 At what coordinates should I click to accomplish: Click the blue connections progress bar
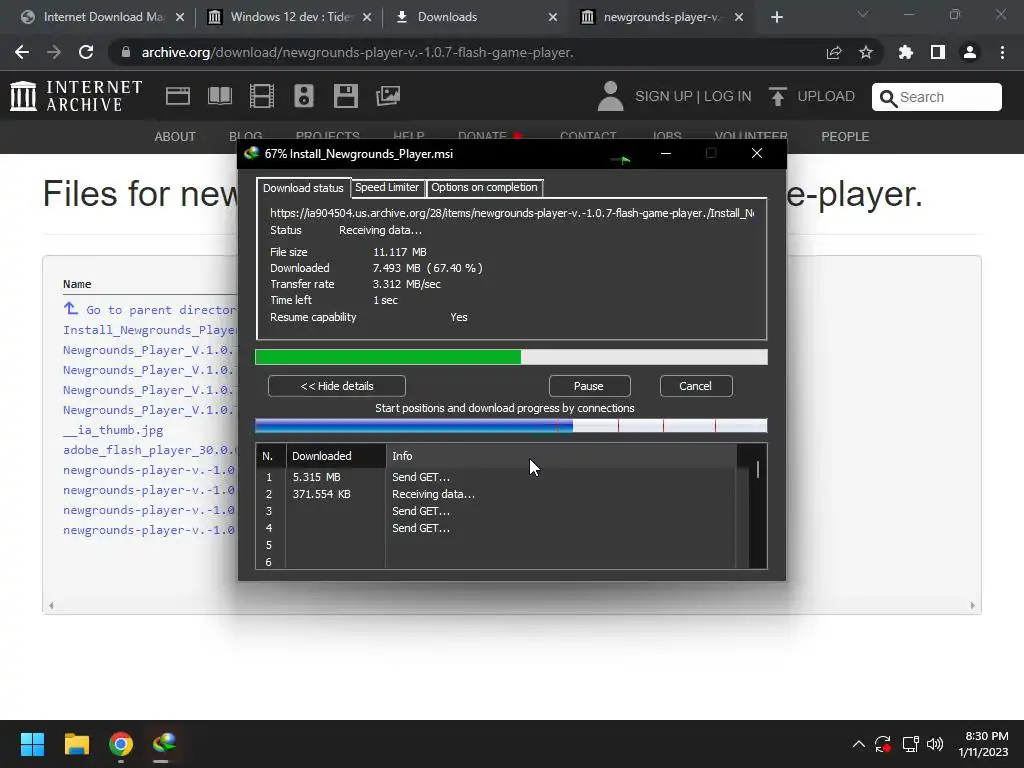click(511, 426)
